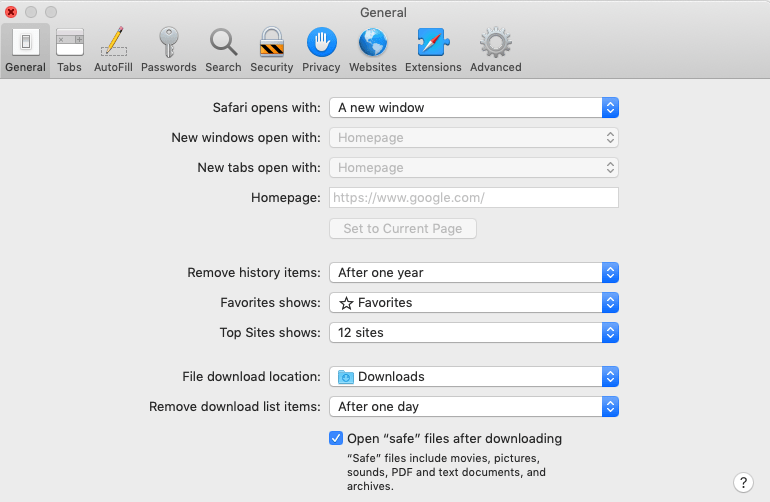The height and width of the screenshot is (502, 770).
Task: Open the Extensions puzzle-piece preferences
Action: click(x=433, y=50)
